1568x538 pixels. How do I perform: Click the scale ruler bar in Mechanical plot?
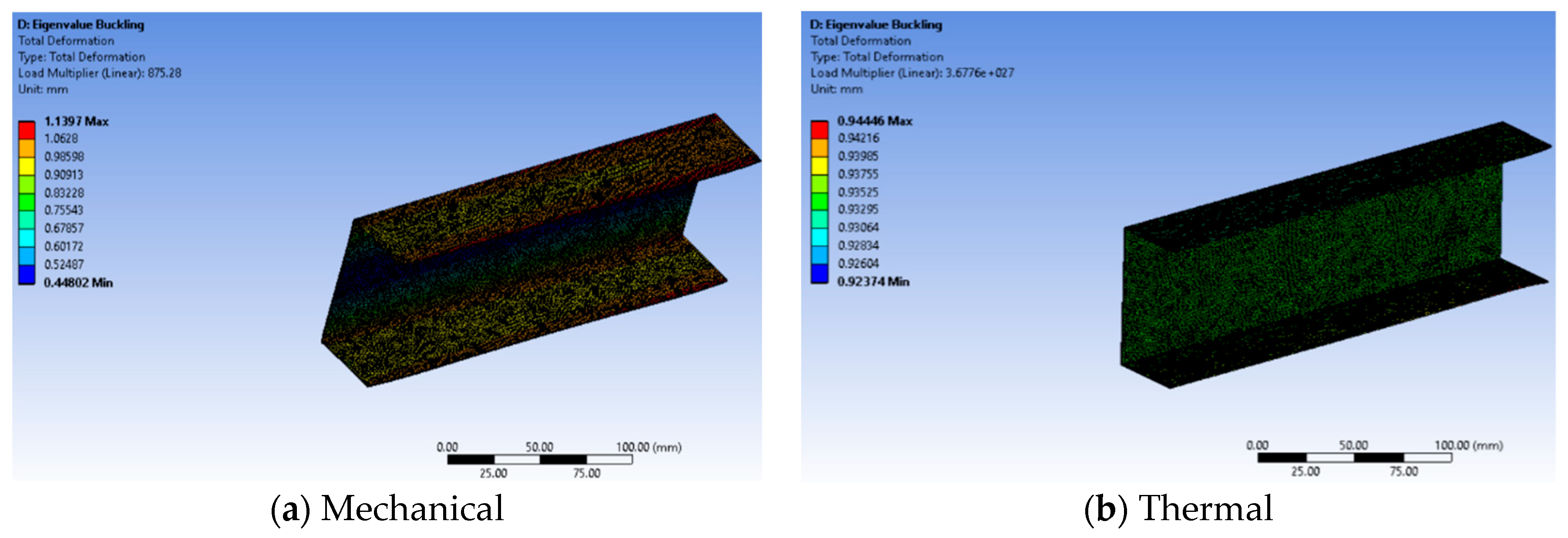coord(539,460)
